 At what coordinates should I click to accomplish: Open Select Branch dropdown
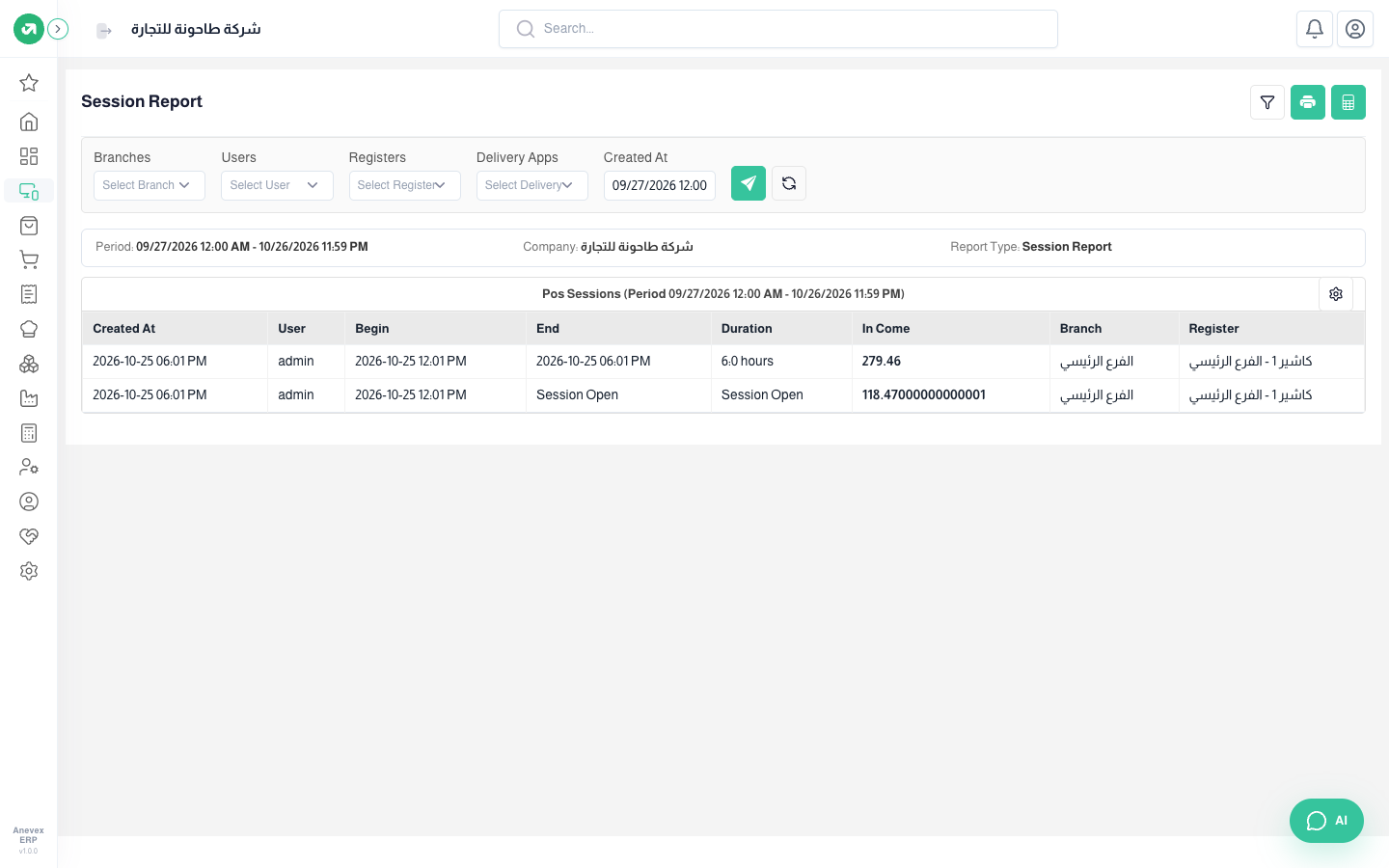click(x=150, y=185)
